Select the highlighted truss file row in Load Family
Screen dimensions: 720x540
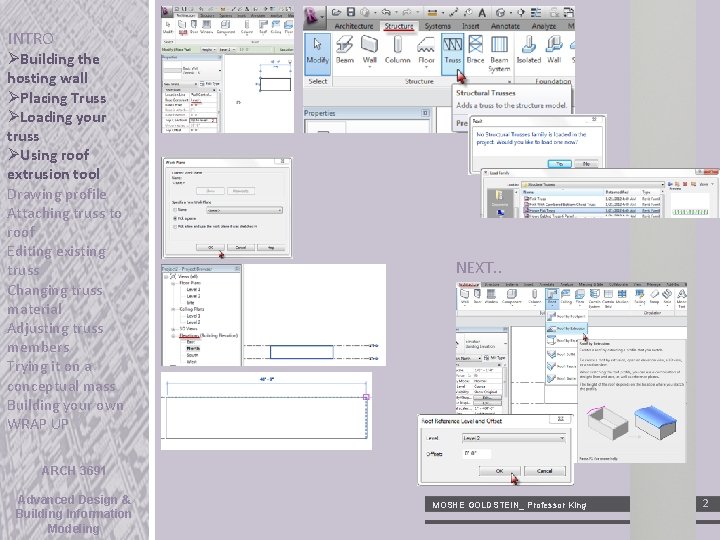click(x=592, y=210)
